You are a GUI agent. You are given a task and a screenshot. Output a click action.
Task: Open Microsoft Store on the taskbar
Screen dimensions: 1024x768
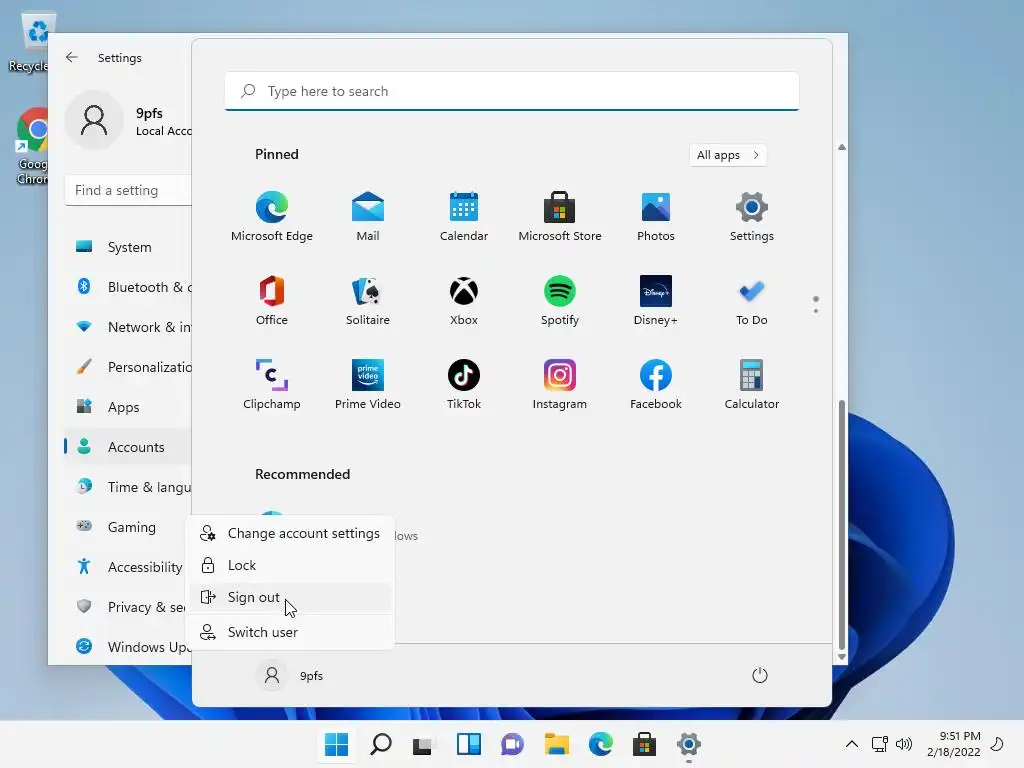[644, 744]
